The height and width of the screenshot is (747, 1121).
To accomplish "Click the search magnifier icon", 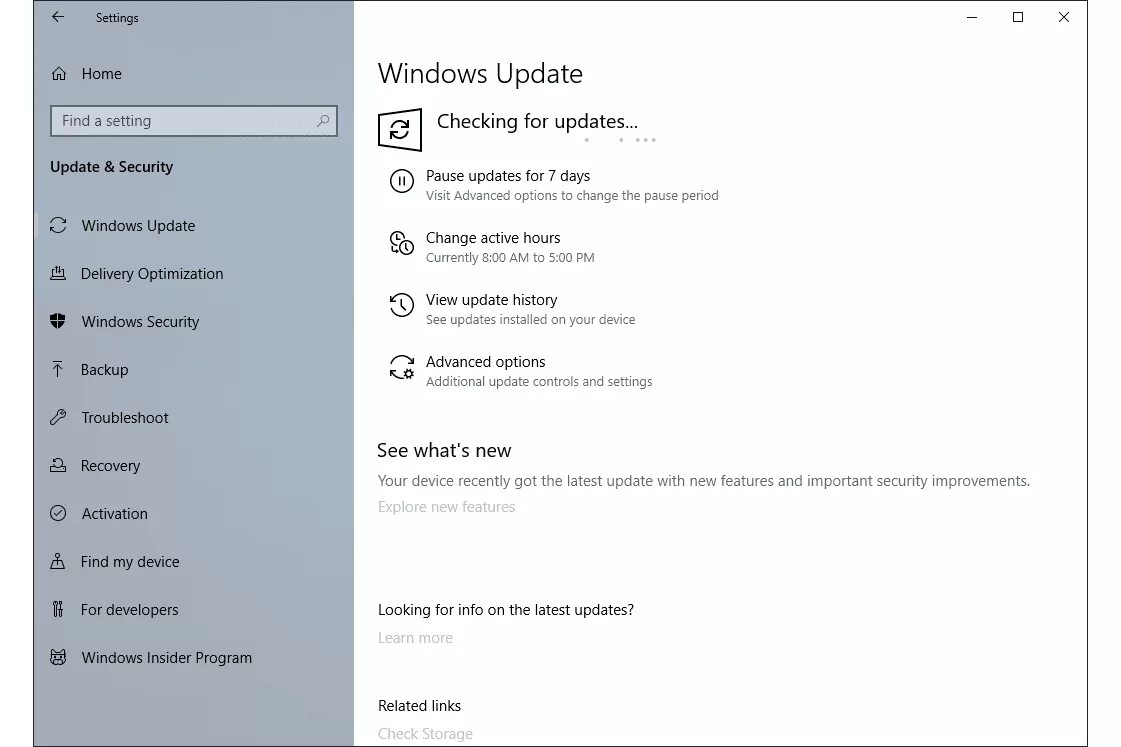I will (x=323, y=121).
